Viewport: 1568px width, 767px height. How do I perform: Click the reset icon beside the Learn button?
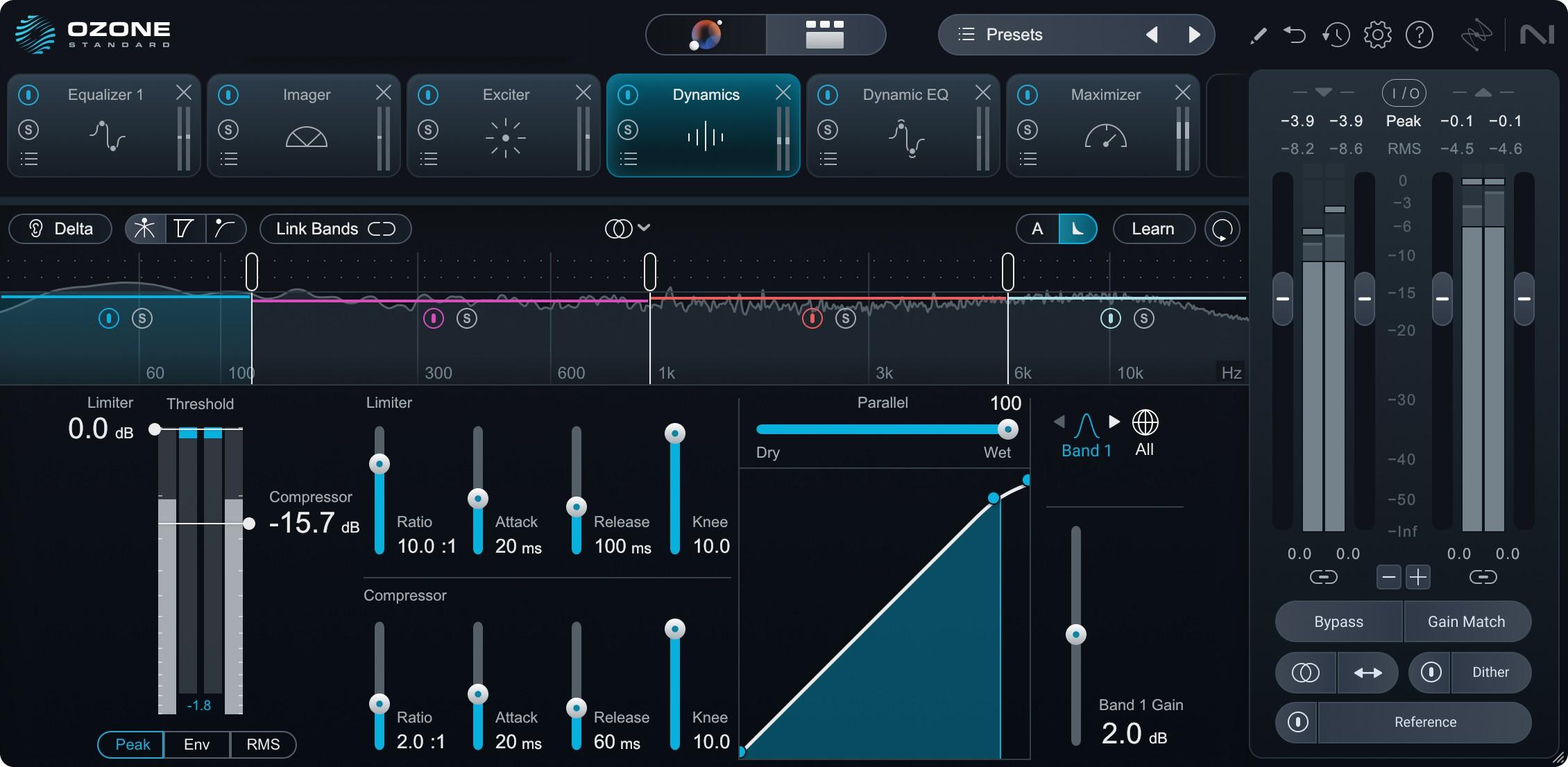tap(1222, 229)
